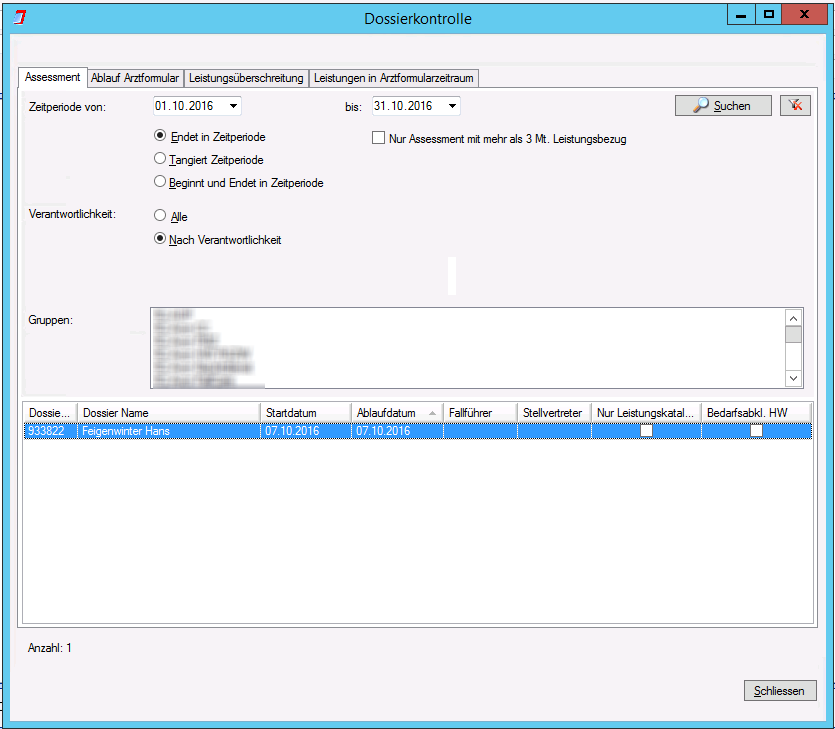Toggle Bedarfsabkl. HW checkbox in Feigenwinter row

756,430
